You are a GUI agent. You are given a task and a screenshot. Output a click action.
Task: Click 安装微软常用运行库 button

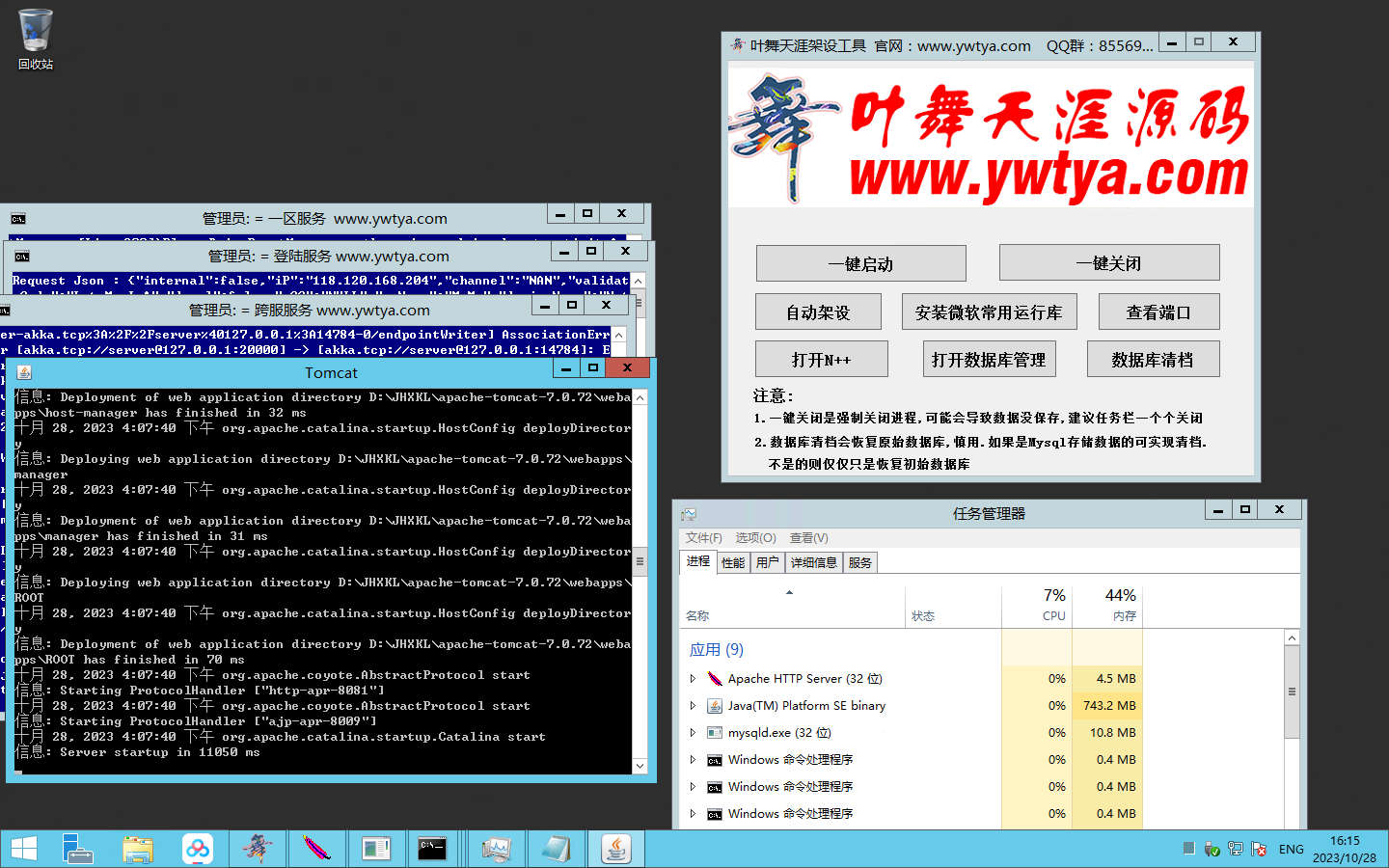point(989,312)
